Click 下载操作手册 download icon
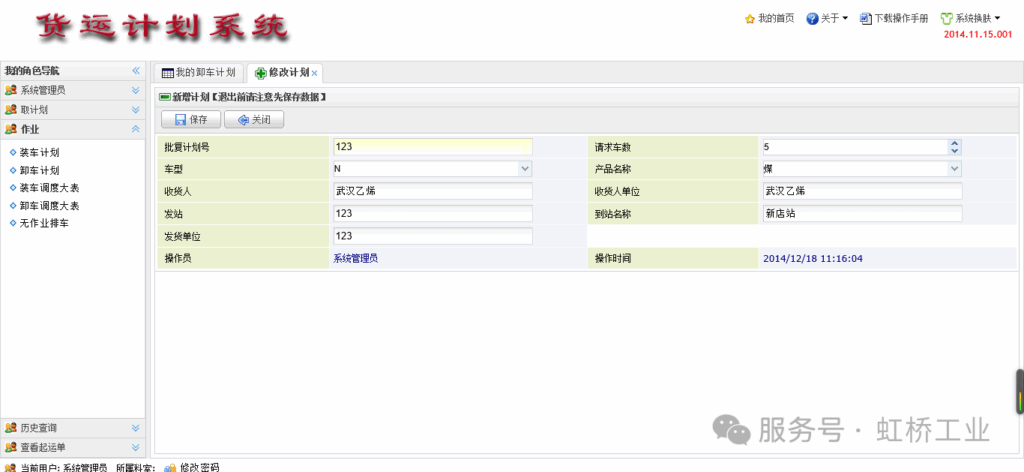 coord(866,19)
